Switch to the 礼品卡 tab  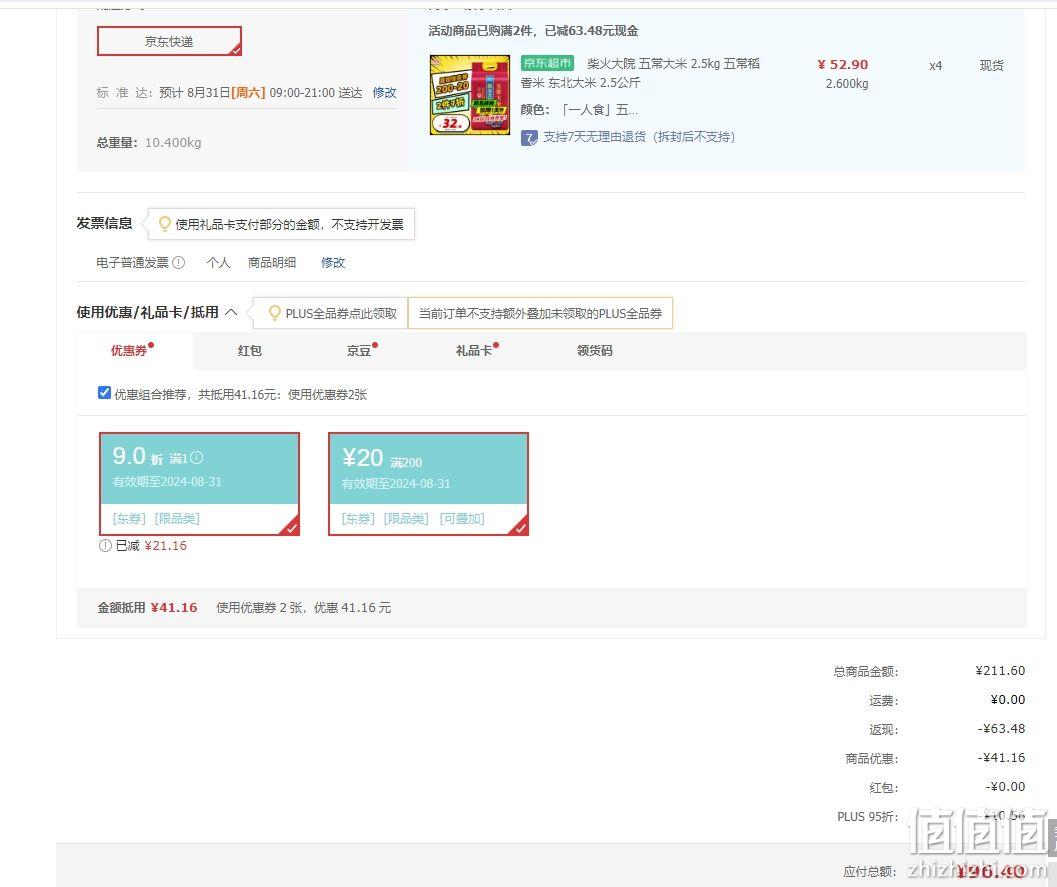point(473,350)
